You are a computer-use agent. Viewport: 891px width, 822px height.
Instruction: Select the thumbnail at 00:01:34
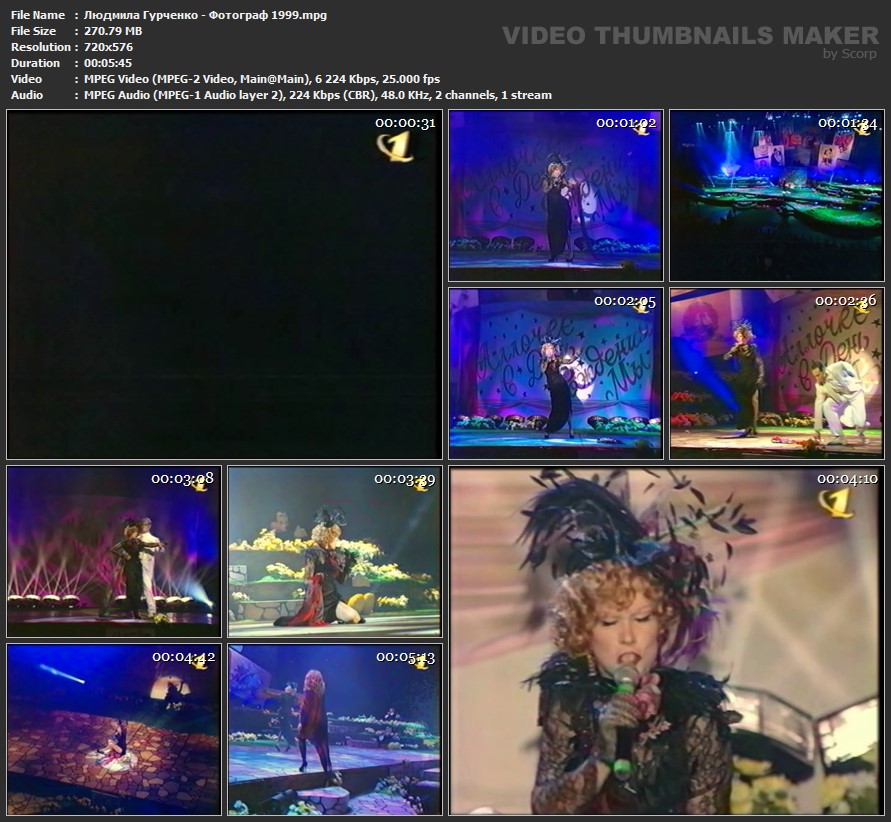pos(777,195)
